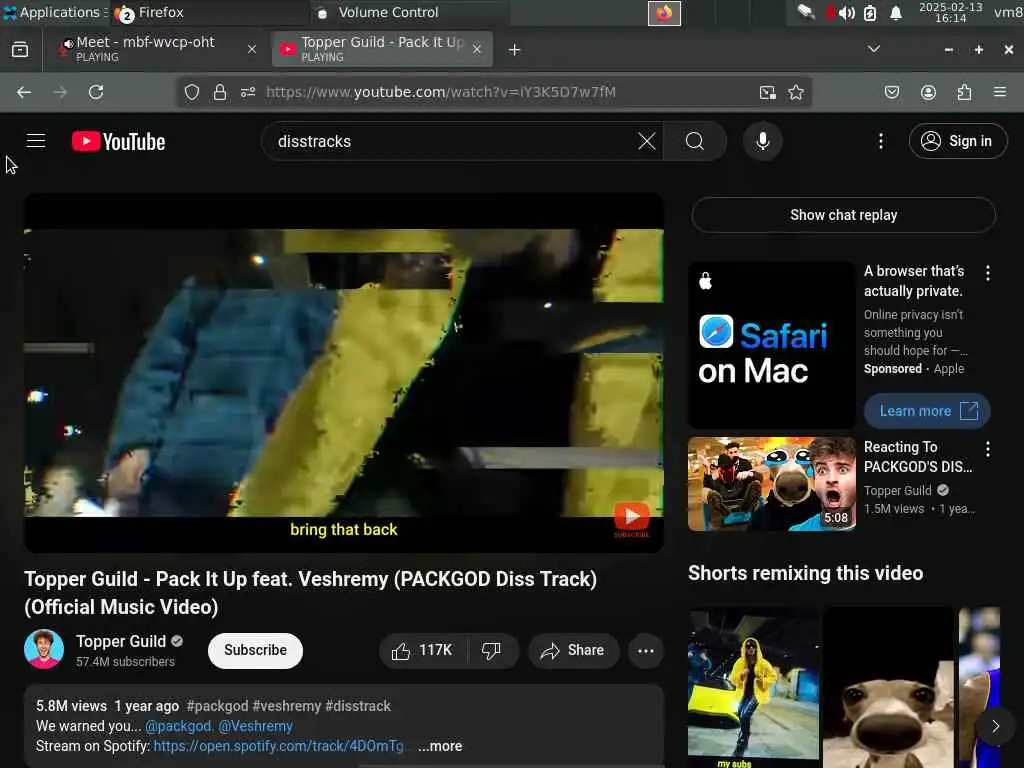Switch to Meet - mbf-wvcp-oht tab
1024x768 pixels.
click(157, 49)
